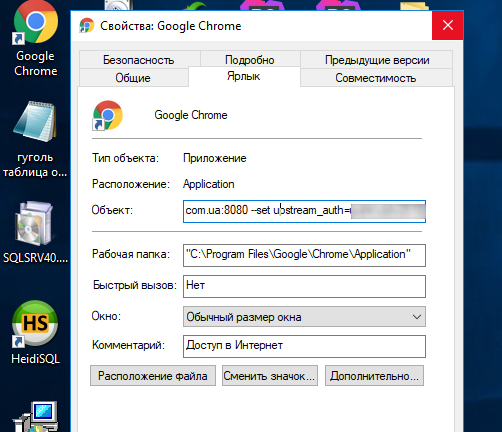Click the Объект label
The image size is (502, 432).
[x=112, y=210]
